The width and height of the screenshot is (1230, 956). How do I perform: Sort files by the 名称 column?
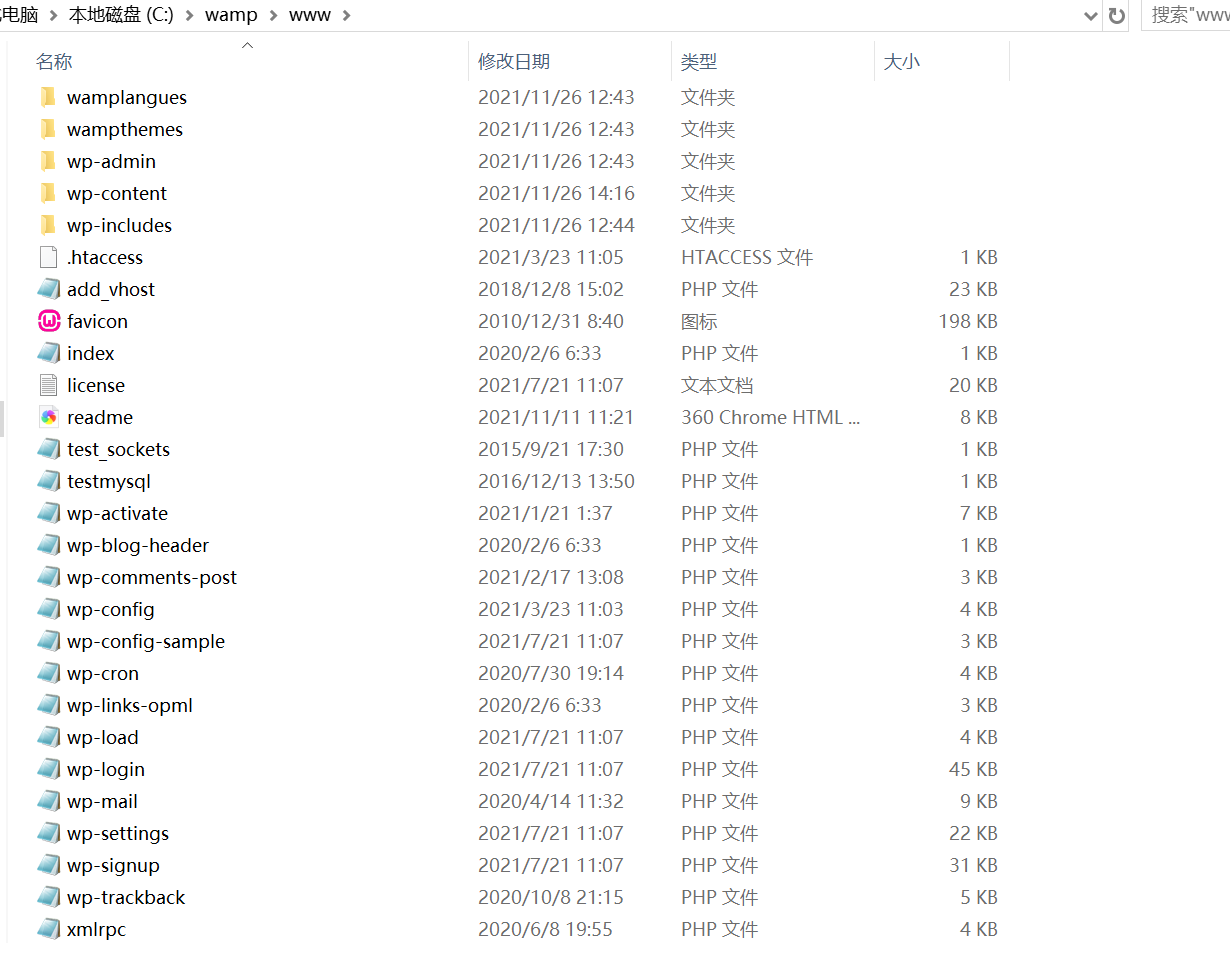(x=54, y=62)
